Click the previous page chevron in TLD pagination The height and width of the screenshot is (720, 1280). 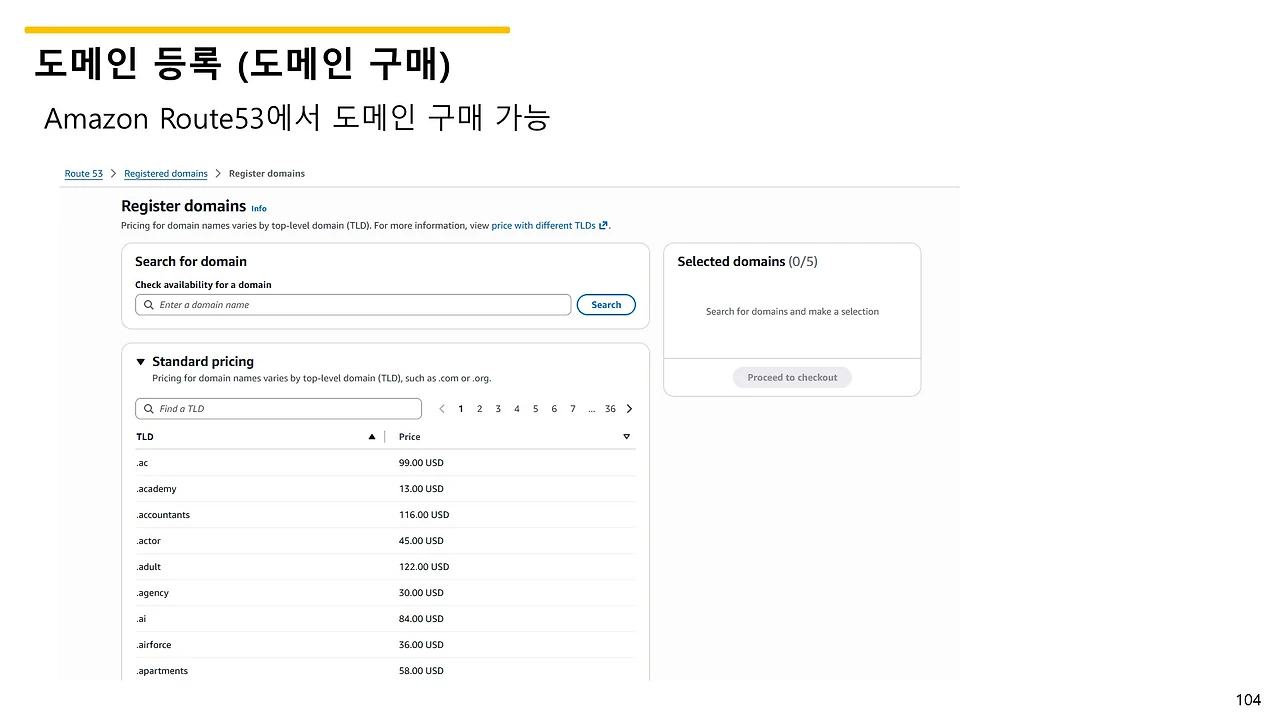[442, 408]
